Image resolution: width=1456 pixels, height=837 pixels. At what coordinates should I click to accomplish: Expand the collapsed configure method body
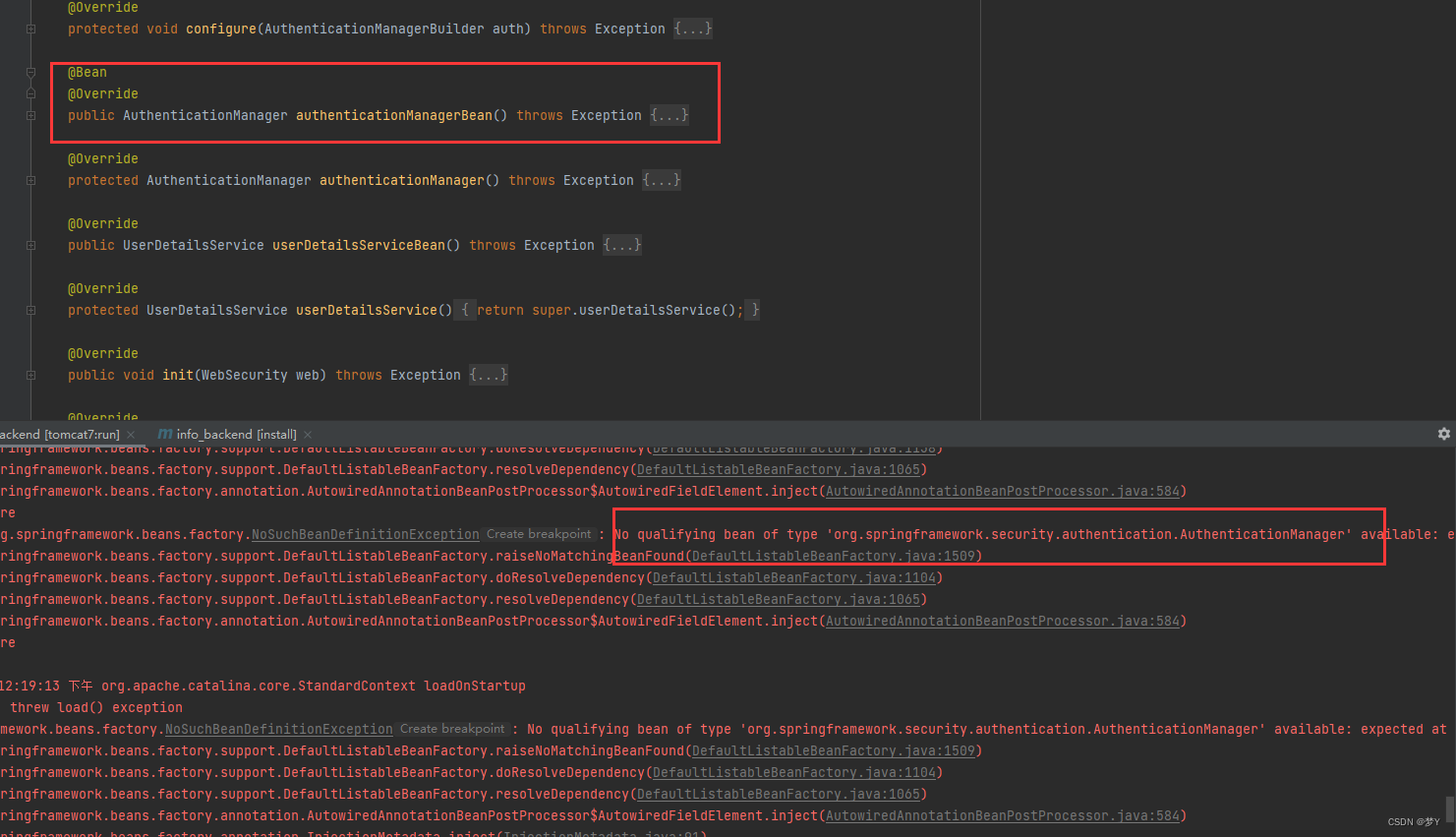click(692, 29)
